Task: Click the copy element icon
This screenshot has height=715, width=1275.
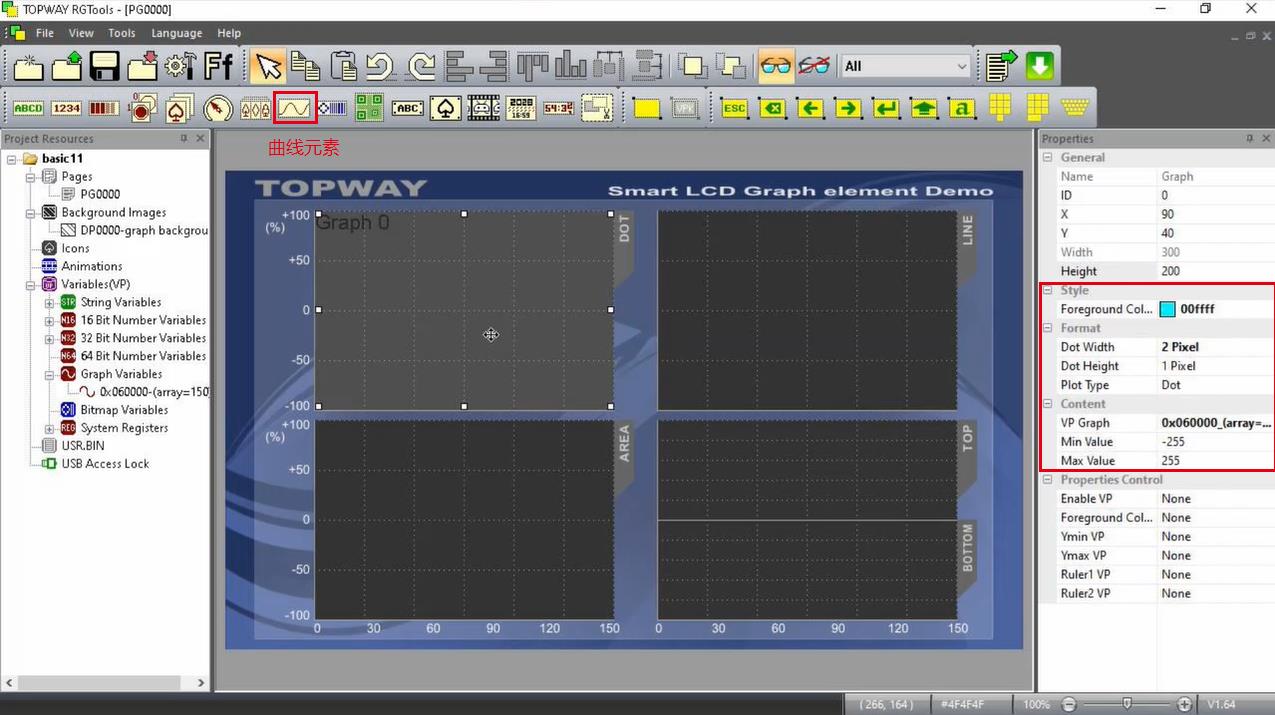Action: click(x=305, y=66)
